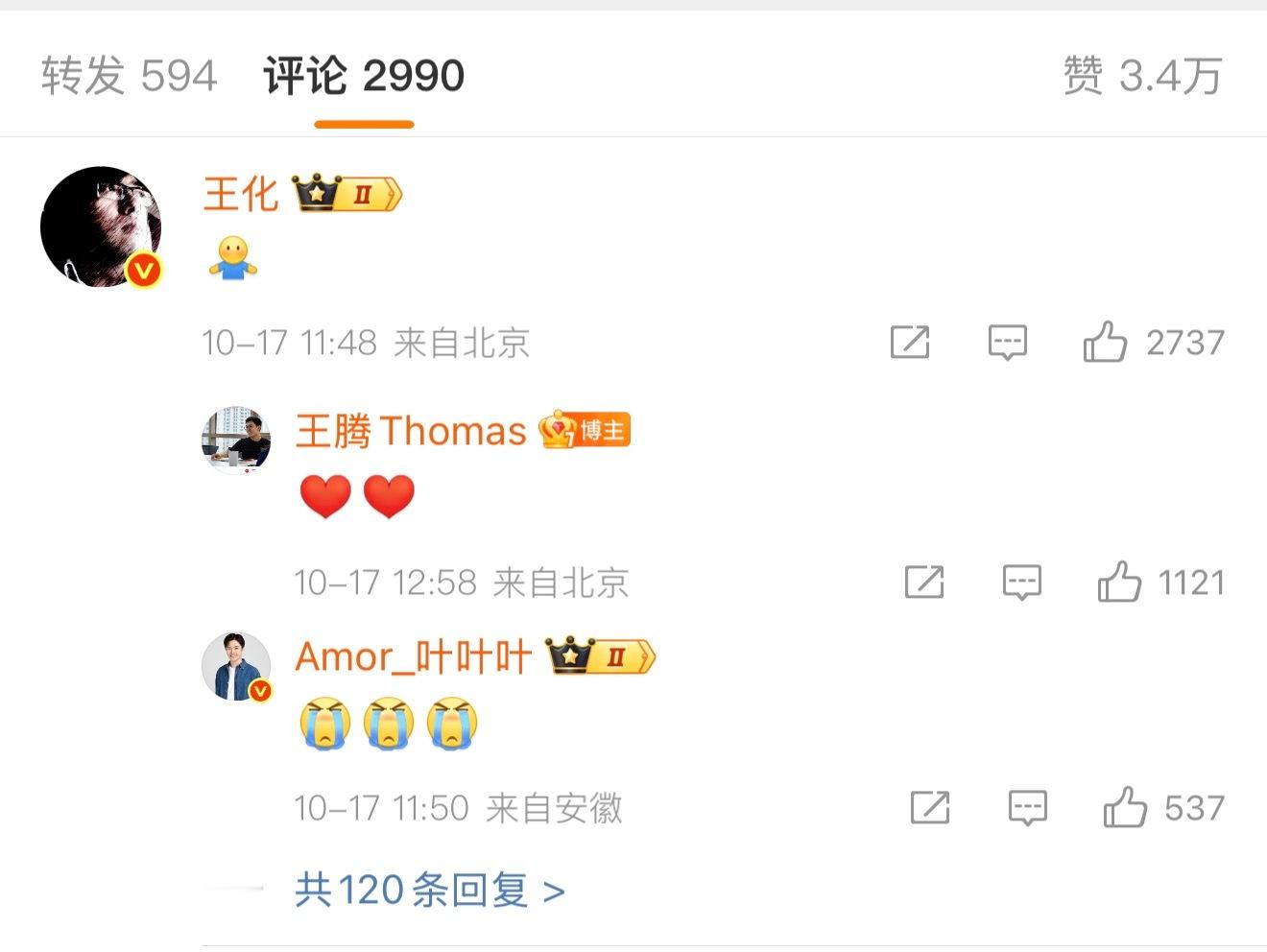Open the username link Amor_叶叶叶
Image resolution: width=1267 pixels, height=952 pixels.
point(414,657)
